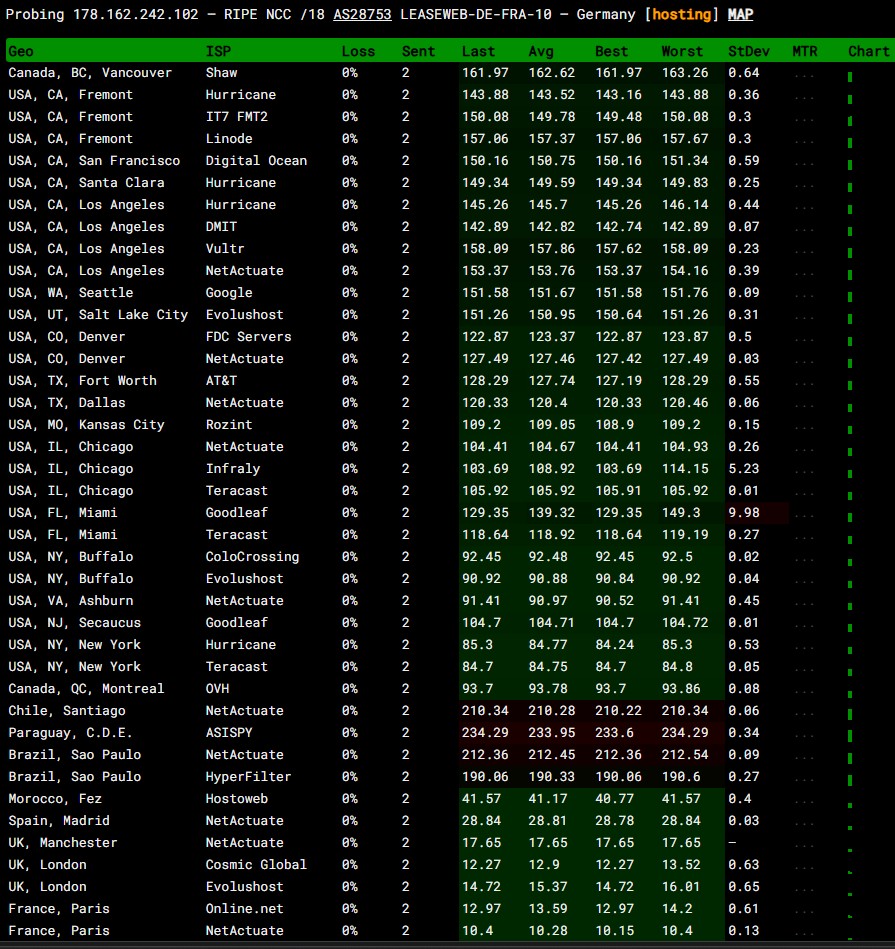The width and height of the screenshot is (895, 949).
Task: Sort by the Geo column header
Action: coord(21,51)
